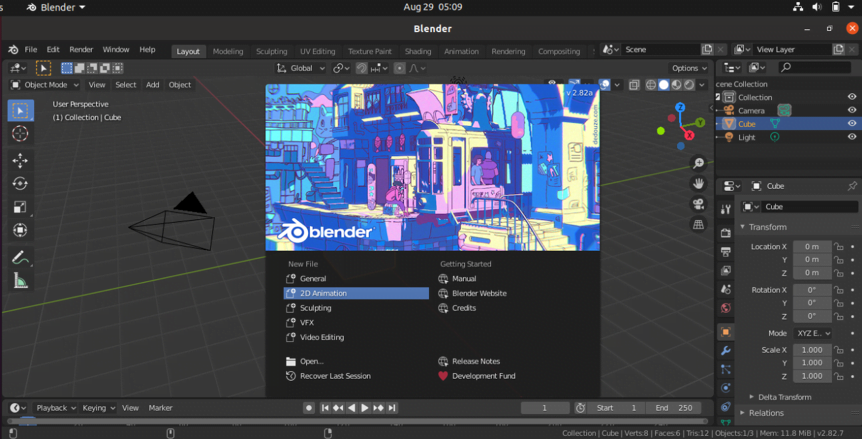Open the Render menu
Image resolution: width=862 pixels, height=439 pixels.
(81, 49)
